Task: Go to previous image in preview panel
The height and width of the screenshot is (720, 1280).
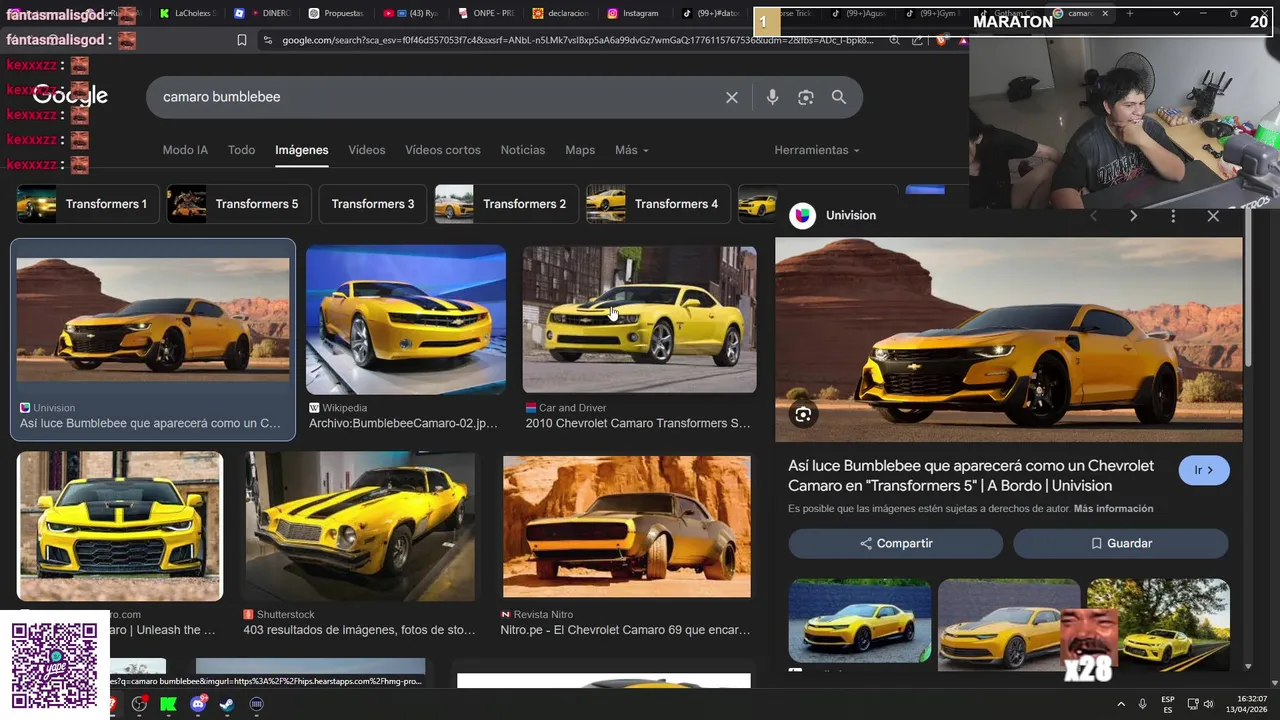Action: pyautogui.click(x=1093, y=216)
